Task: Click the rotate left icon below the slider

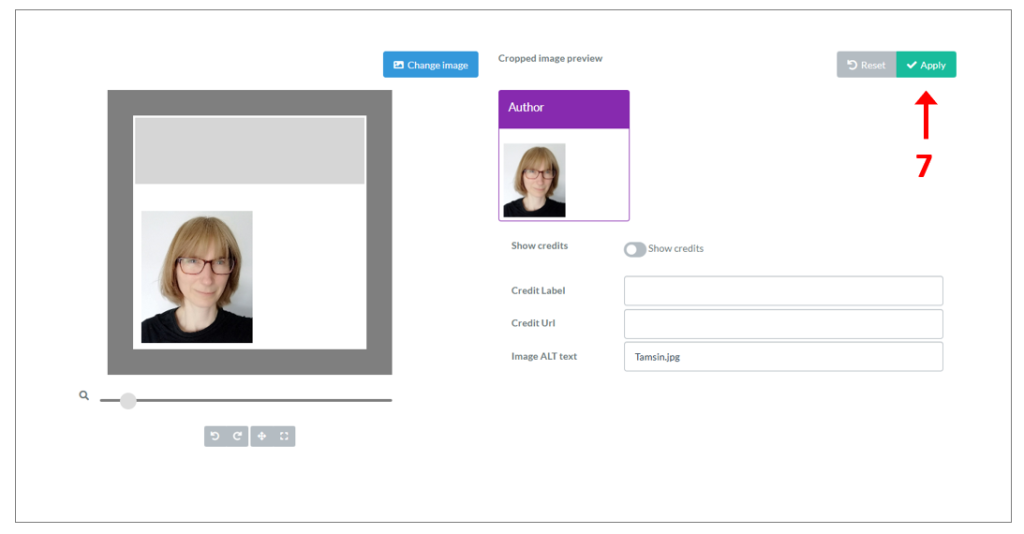Action: click(214, 436)
